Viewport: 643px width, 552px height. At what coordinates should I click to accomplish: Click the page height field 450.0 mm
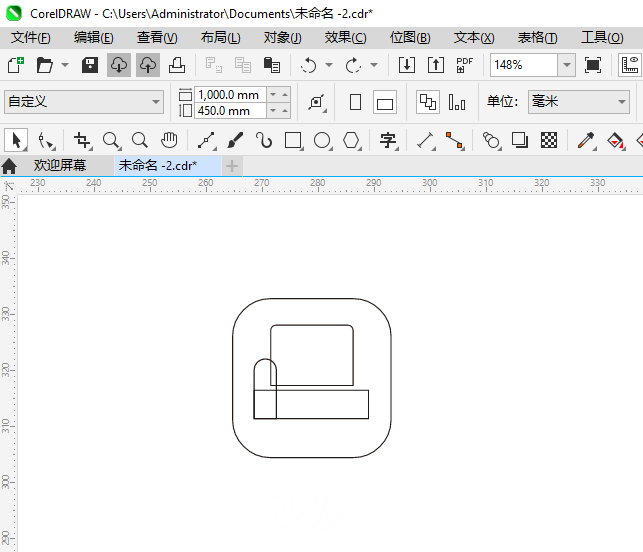pyautogui.click(x=230, y=111)
